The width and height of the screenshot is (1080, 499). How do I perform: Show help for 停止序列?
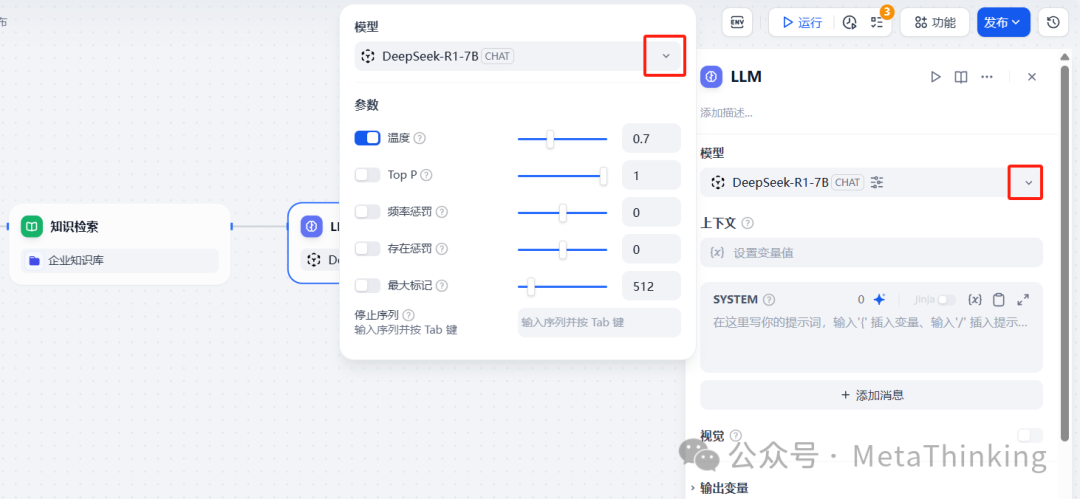(408, 315)
